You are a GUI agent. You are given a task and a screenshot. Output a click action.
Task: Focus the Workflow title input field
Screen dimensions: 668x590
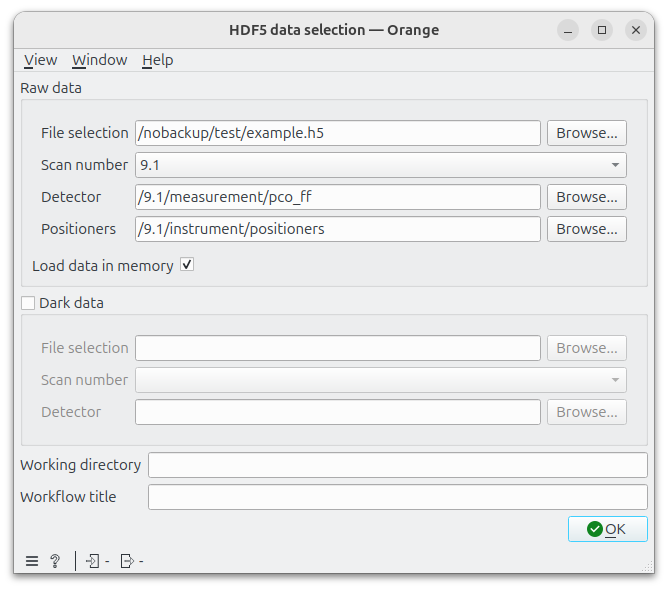coord(398,497)
